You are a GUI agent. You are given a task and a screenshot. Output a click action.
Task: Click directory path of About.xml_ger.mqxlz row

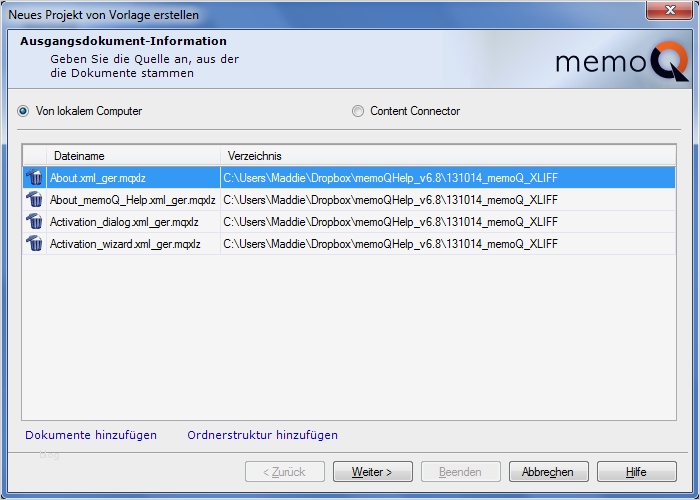pyautogui.click(x=391, y=178)
